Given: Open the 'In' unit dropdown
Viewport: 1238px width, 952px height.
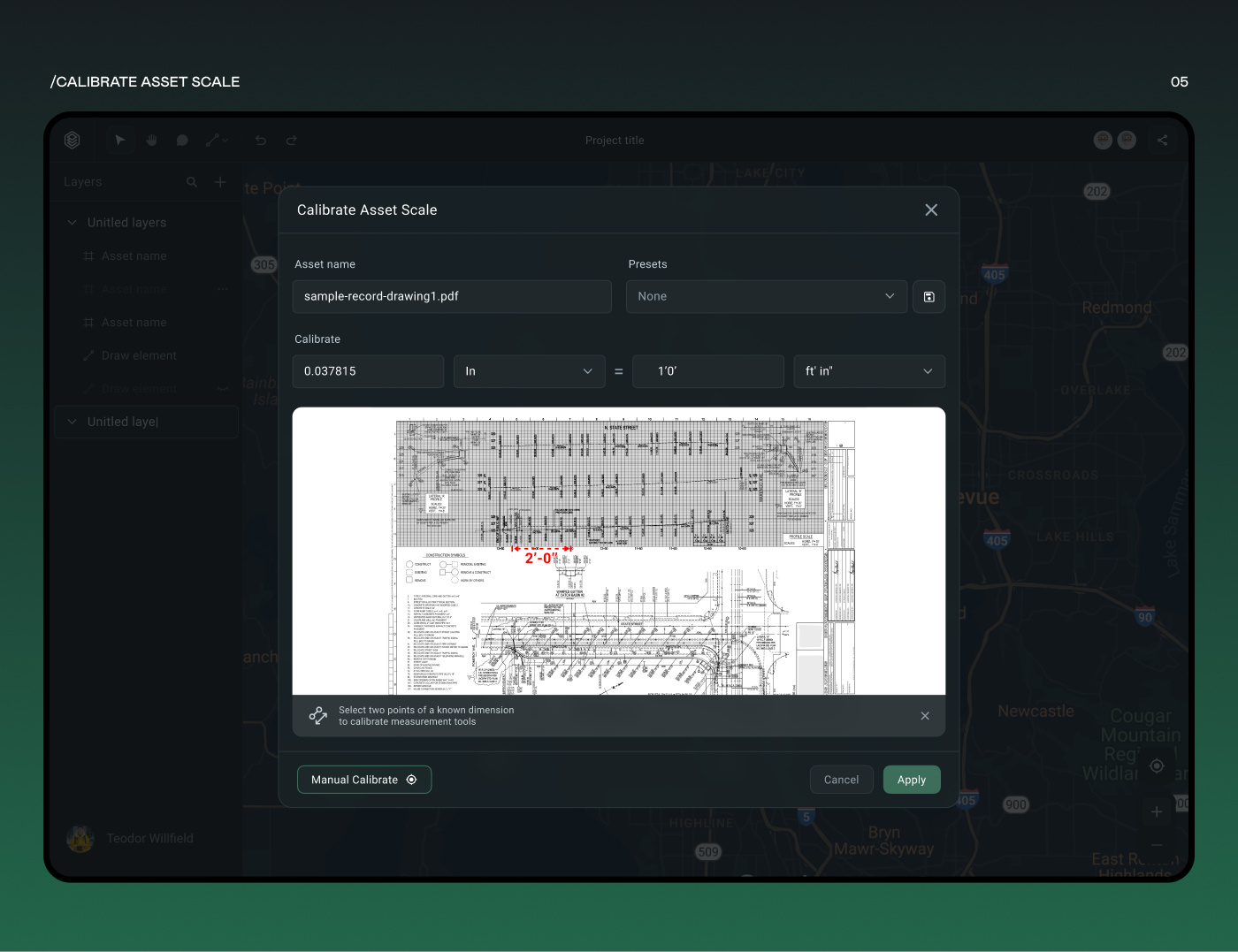Looking at the screenshot, I should [529, 371].
